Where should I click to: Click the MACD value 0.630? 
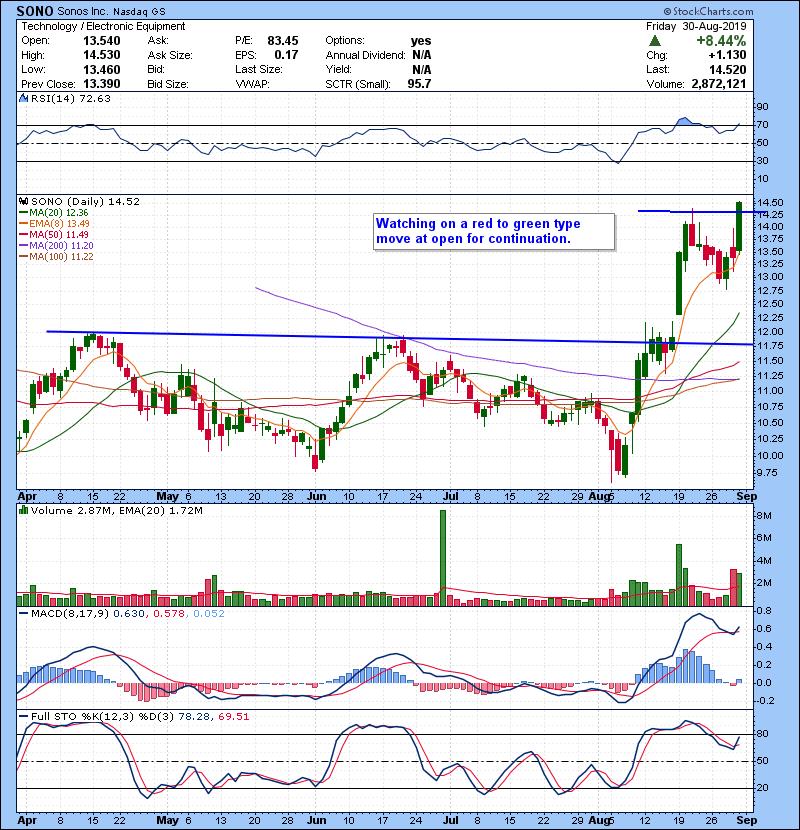tap(129, 614)
